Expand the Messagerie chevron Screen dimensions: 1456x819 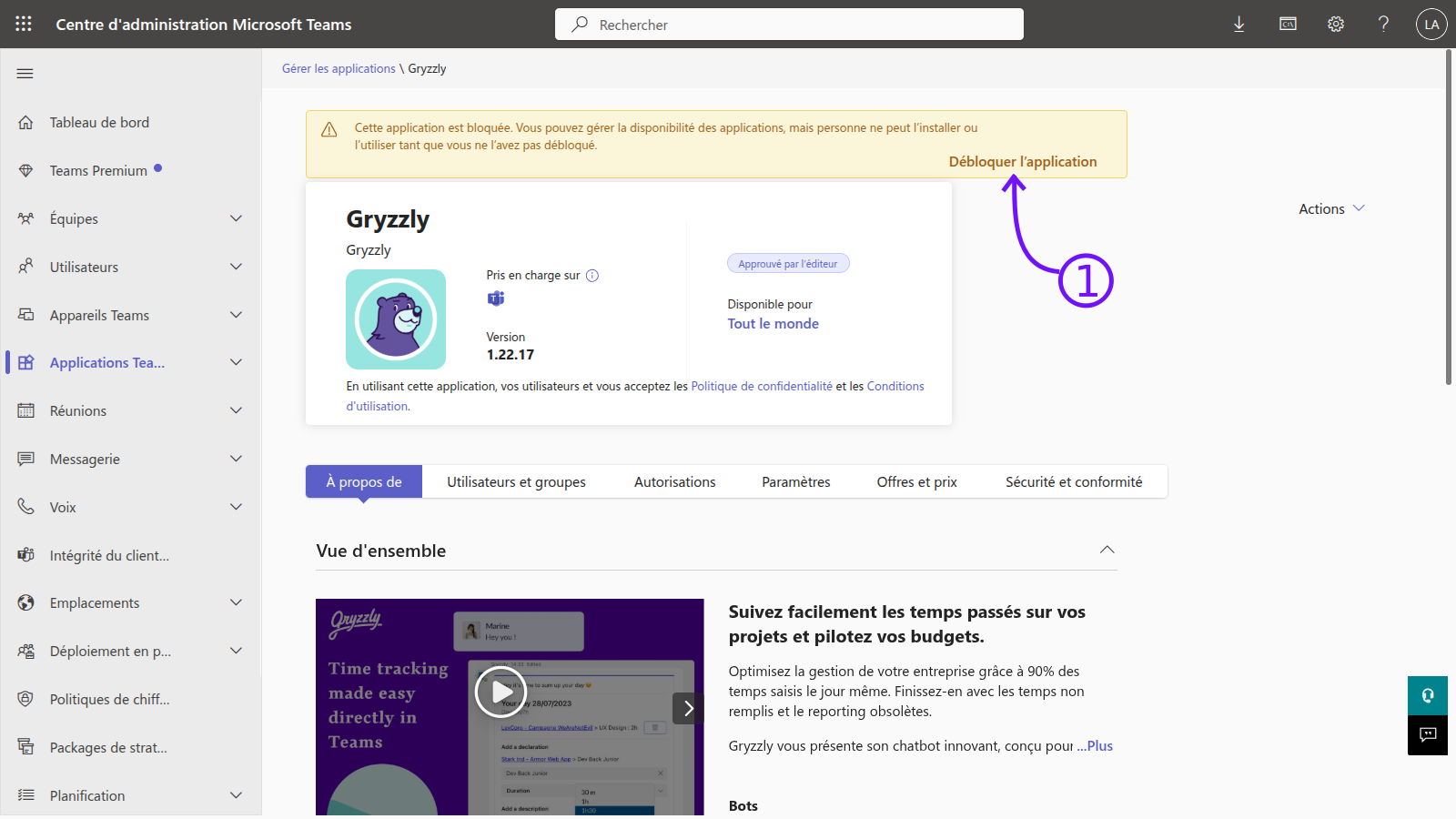(x=237, y=459)
